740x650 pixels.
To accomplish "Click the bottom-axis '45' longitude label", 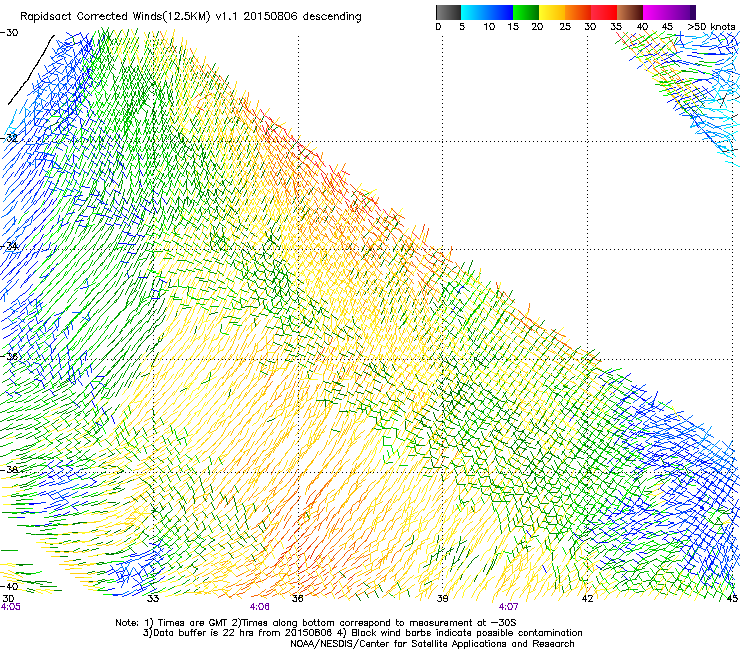I will [732, 599].
